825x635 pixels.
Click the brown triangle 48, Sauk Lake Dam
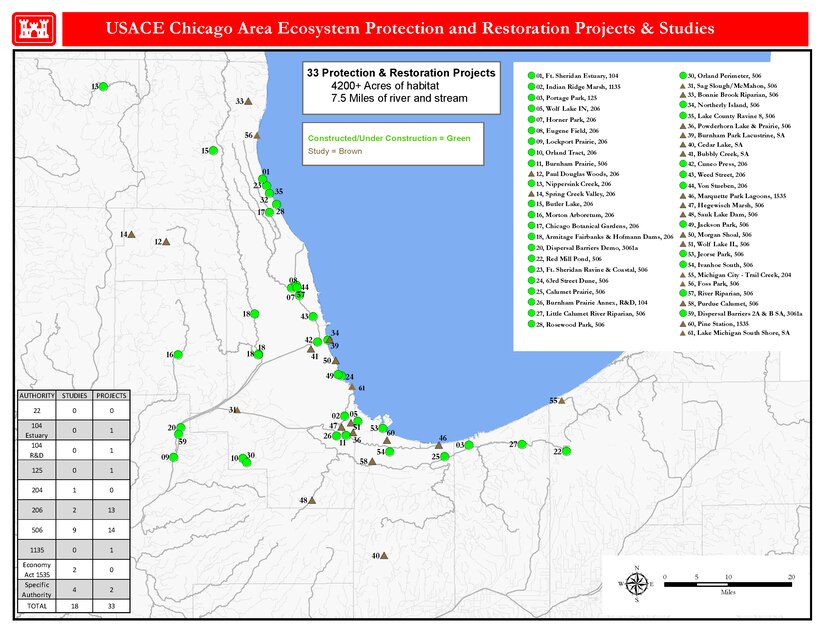point(312,501)
